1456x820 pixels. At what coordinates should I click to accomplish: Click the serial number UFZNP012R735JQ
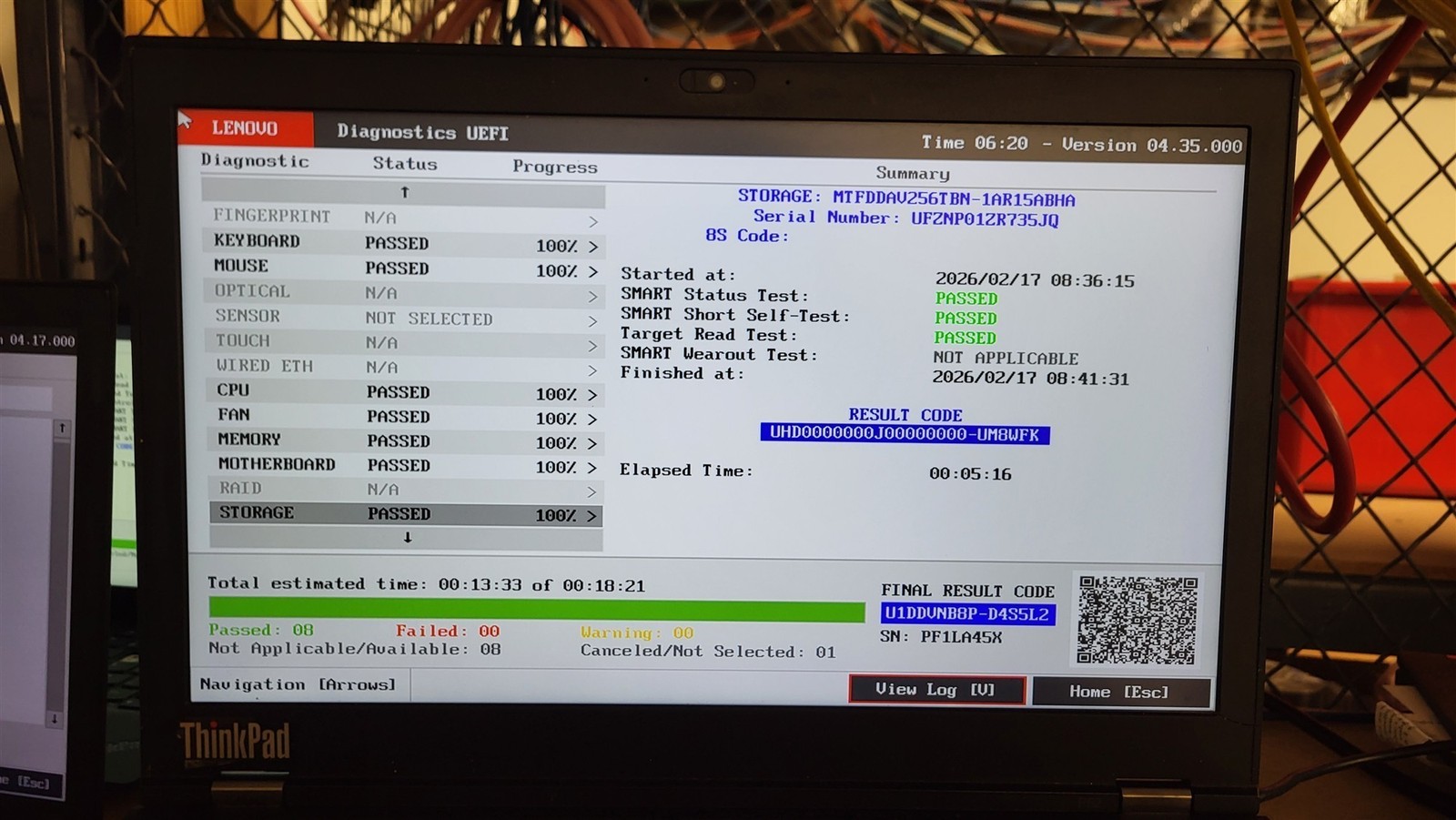click(x=985, y=219)
